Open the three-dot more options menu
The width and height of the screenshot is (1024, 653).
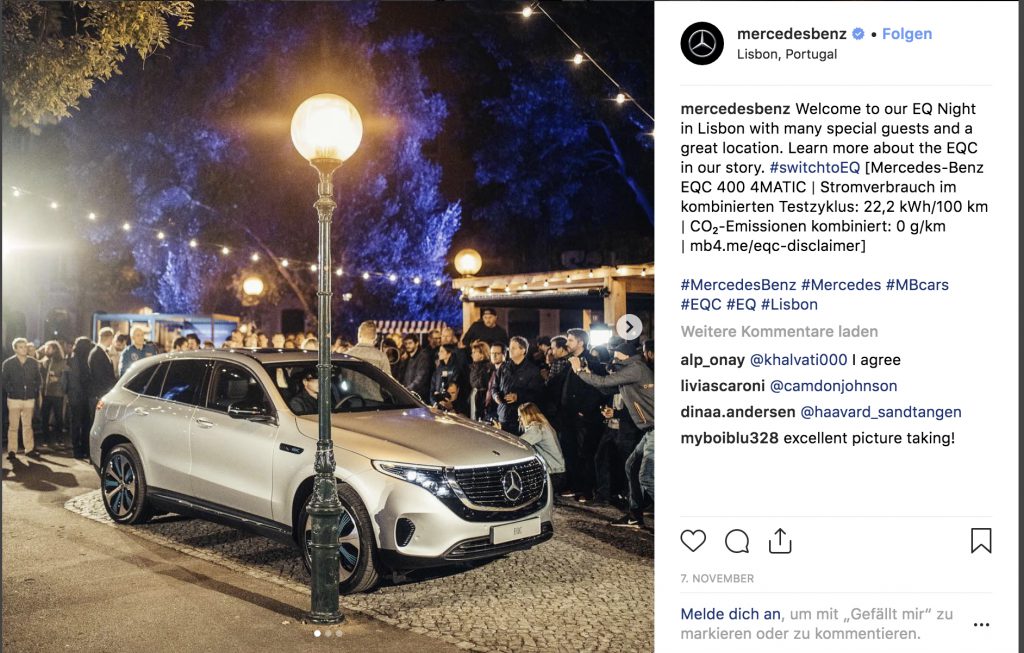pos(981,625)
